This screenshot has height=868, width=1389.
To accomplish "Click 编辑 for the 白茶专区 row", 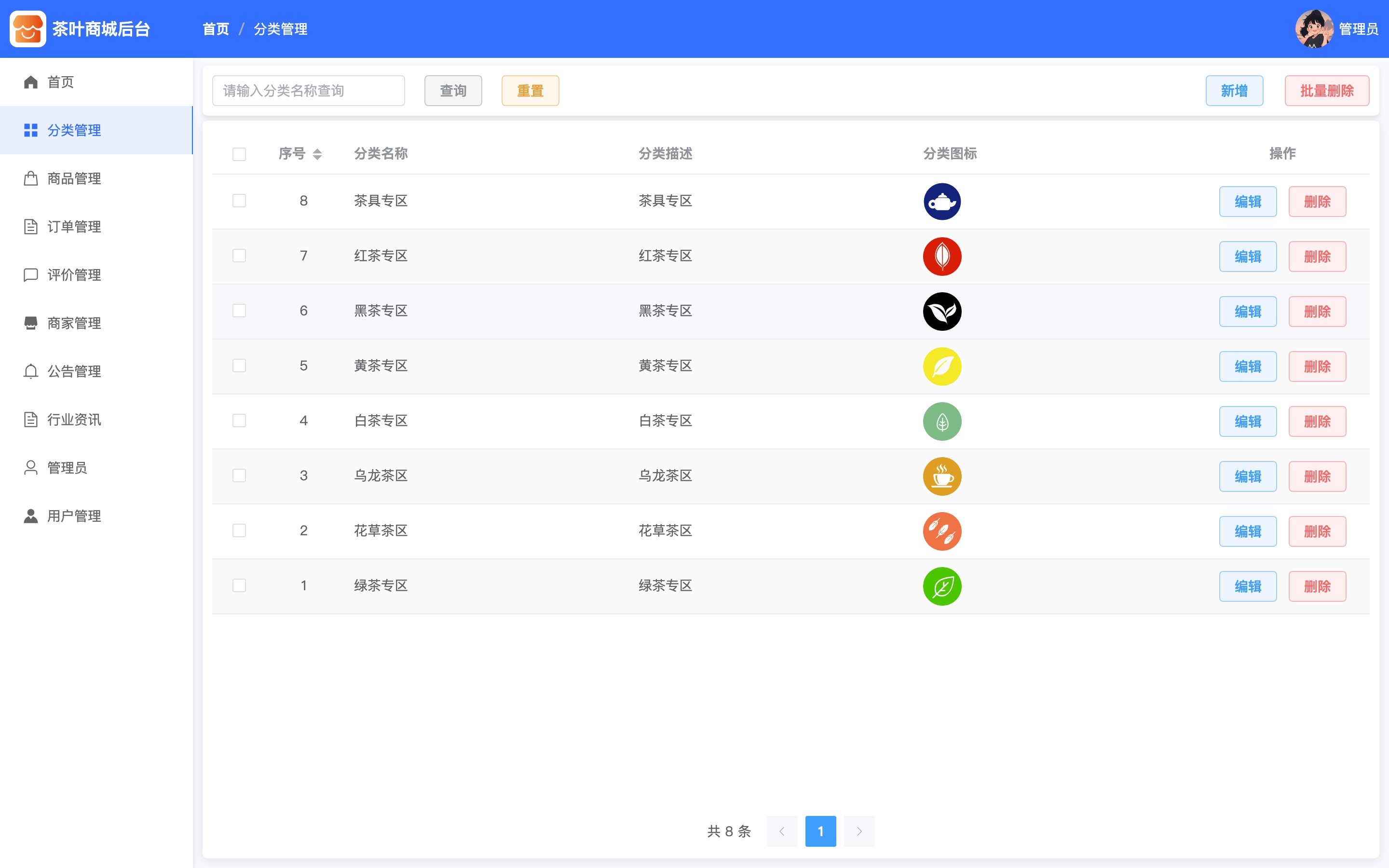I will [1248, 421].
